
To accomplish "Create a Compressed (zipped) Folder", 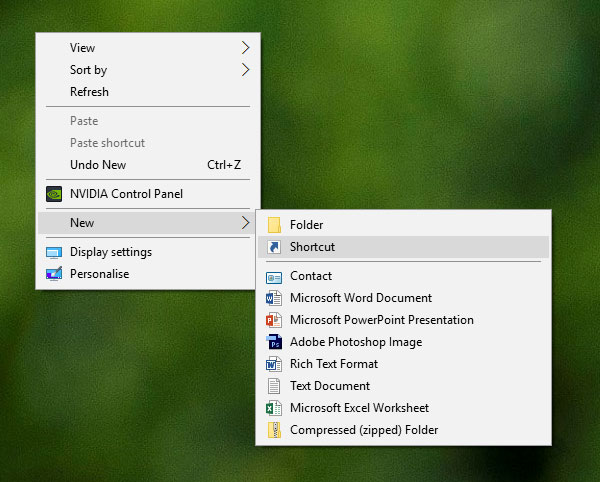I will point(404,430).
